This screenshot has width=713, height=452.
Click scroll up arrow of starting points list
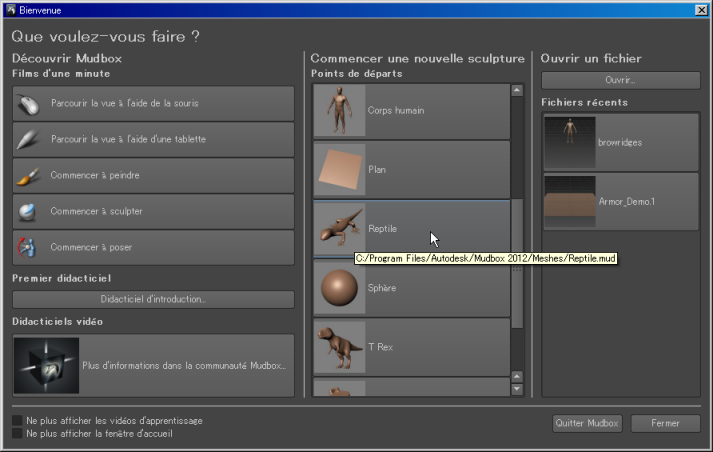coord(517,90)
